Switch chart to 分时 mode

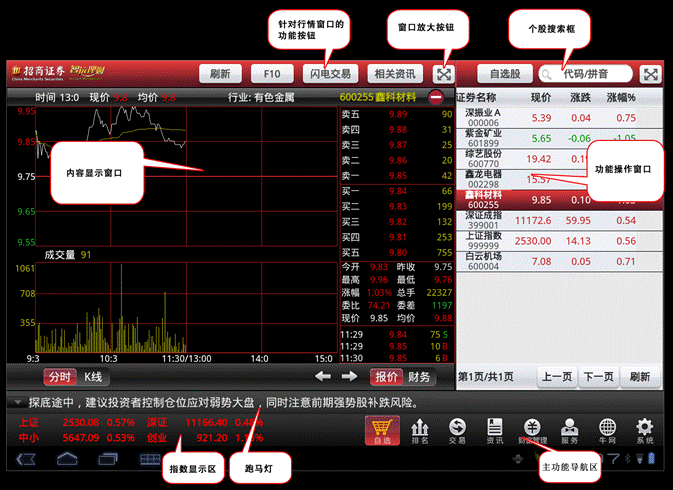pos(60,377)
